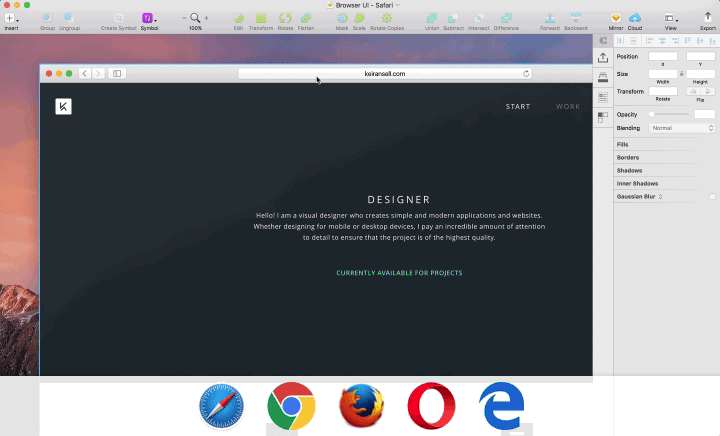This screenshot has width=720, height=436.
Task: Click the Safari mockup forward arrow
Action: (98, 73)
